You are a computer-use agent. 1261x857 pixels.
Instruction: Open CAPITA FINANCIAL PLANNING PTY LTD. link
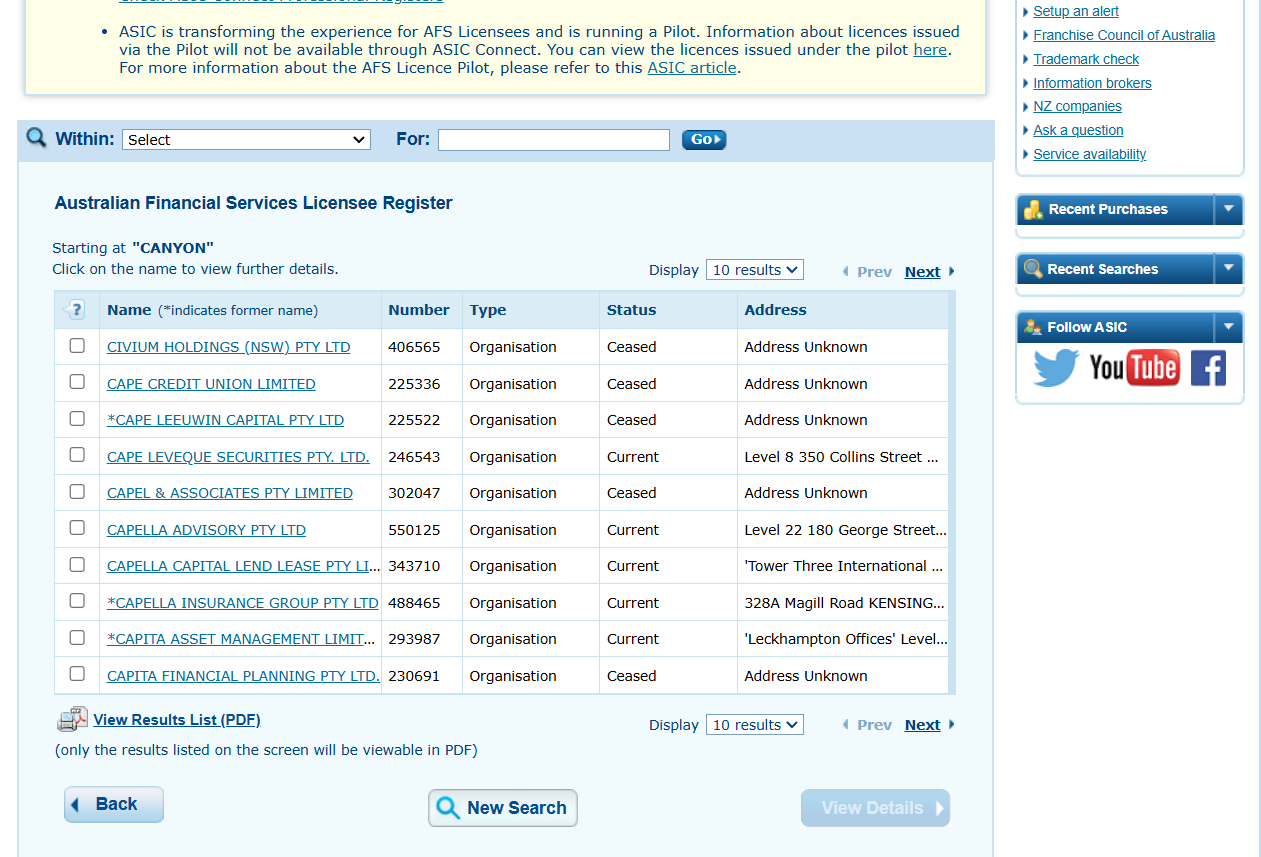243,676
